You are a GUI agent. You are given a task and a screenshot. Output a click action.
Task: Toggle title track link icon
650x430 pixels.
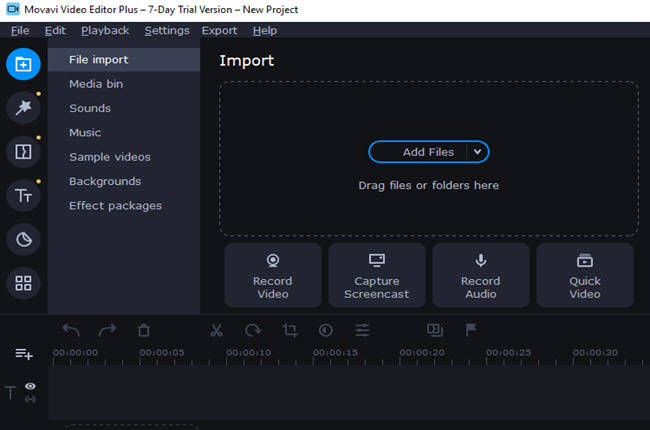pos(30,399)
